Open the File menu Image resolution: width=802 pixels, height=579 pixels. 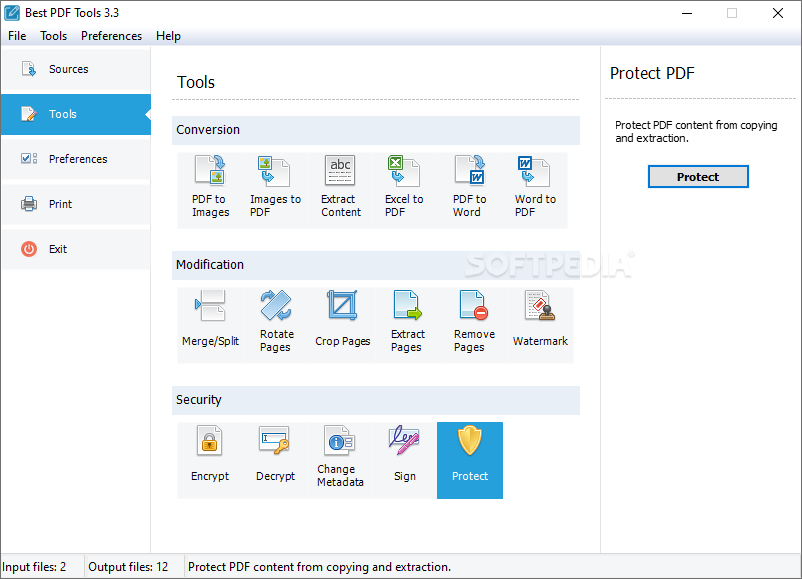click(17, 36)
